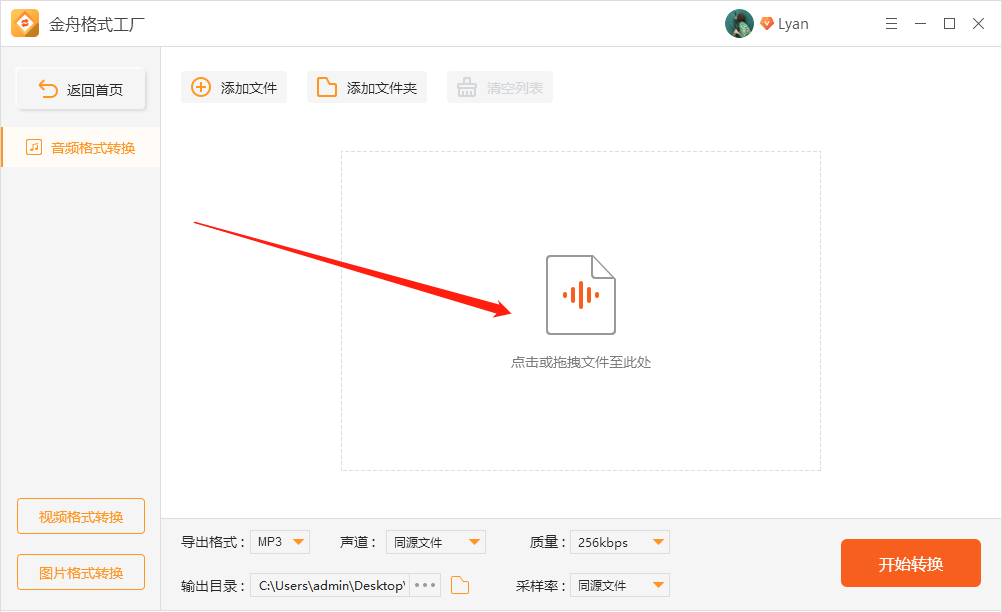Expand the 声道 channel dropdown

point(435,542)
